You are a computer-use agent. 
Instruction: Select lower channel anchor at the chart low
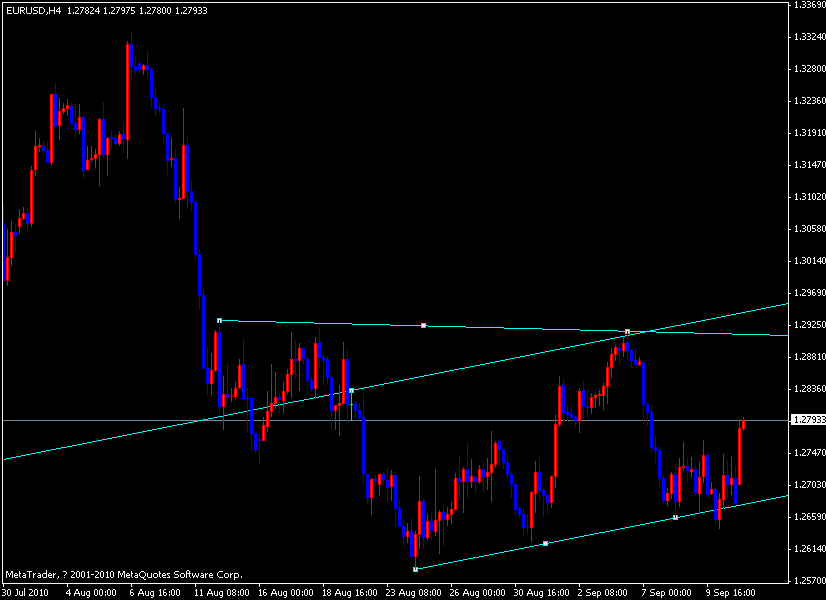tap(416, 569)
